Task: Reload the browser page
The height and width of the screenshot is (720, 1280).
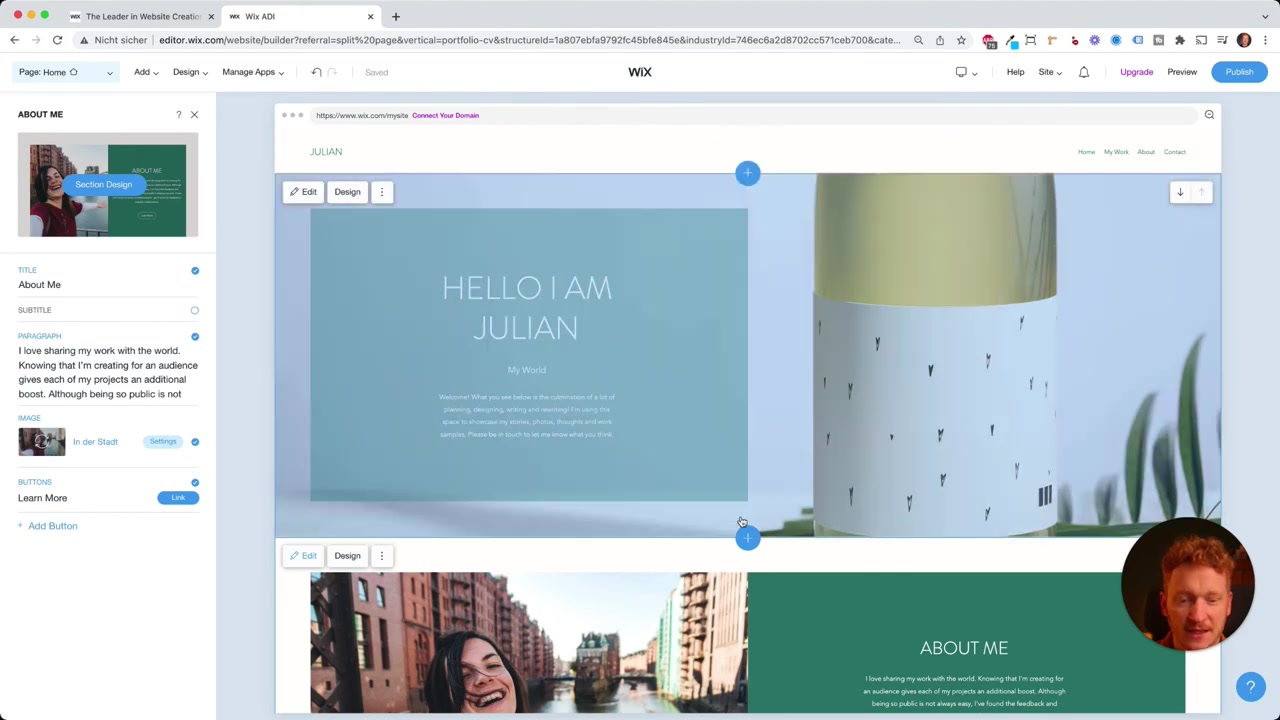Action: [57, 40]
